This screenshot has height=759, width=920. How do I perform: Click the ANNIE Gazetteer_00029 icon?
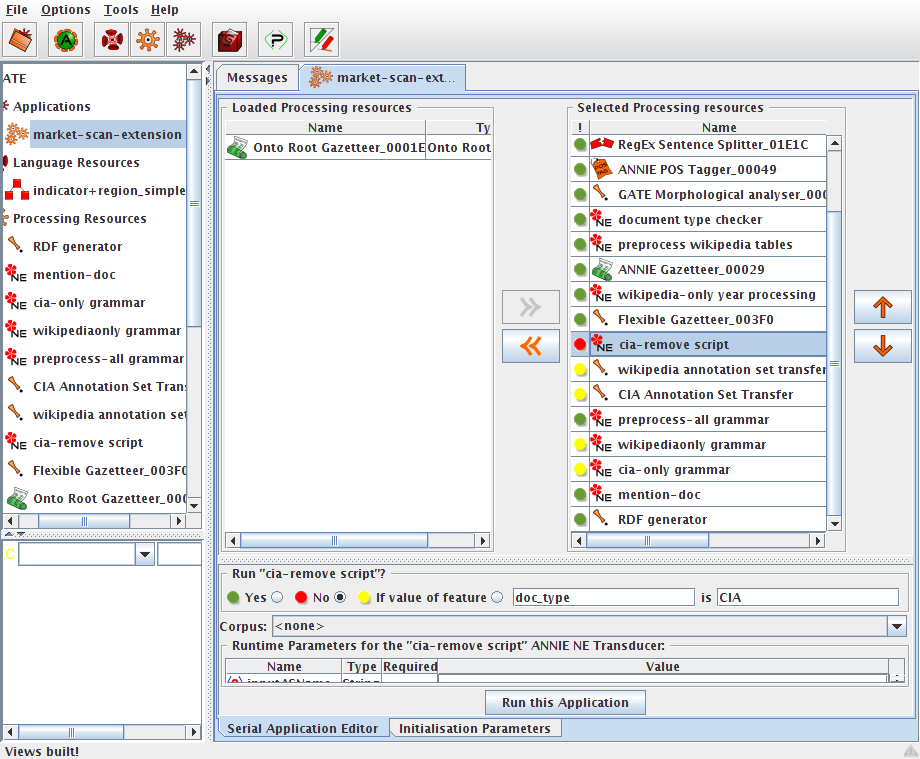(602, 269)
